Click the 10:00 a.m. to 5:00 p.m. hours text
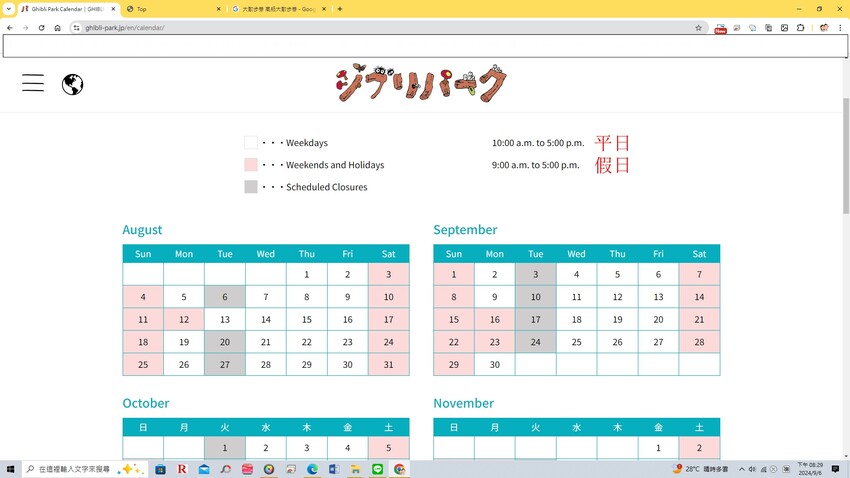 [x=538, y=143]
